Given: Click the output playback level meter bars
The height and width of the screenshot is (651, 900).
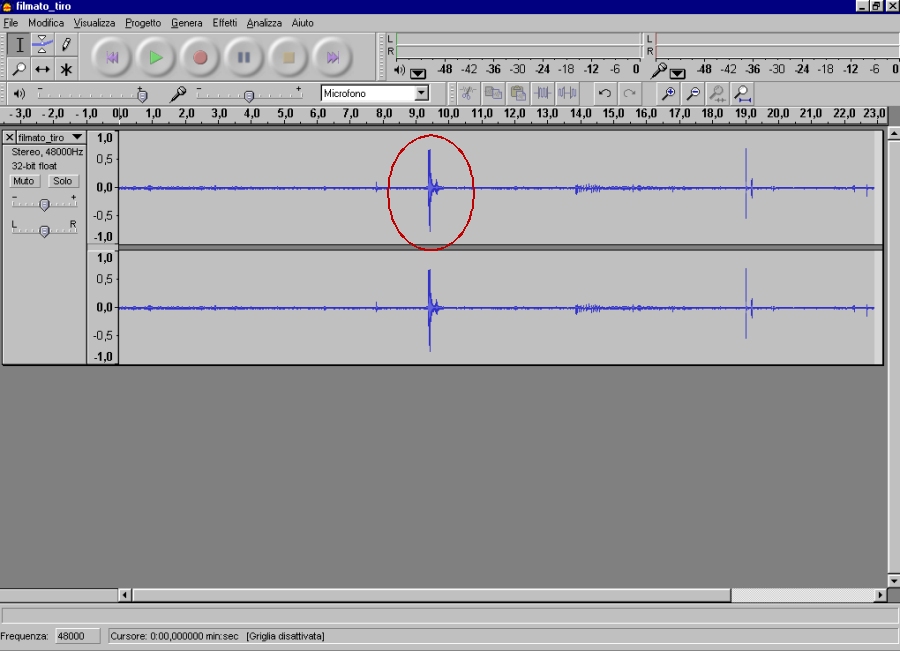Looking at the screenshot, I should (x=518, y=45).
